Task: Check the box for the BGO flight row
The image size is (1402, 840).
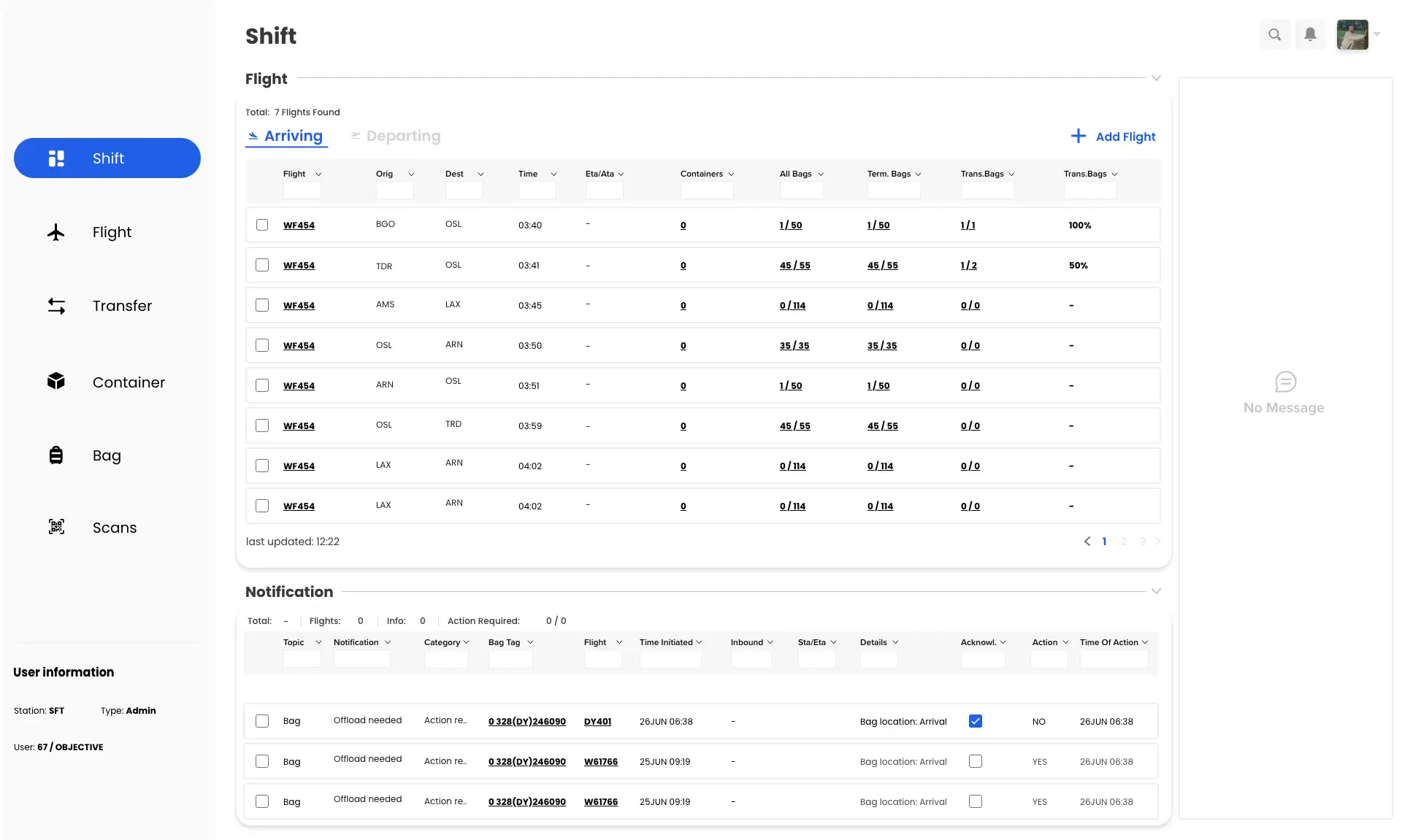Action: pyautogui.click(x=262, y=225)
